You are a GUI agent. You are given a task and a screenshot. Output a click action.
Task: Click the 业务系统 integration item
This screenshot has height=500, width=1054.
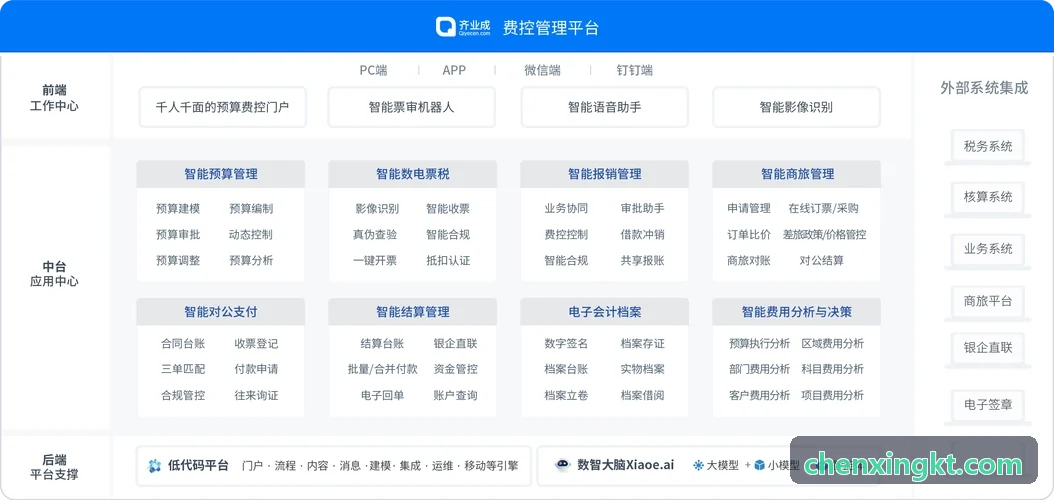point(987,249)
